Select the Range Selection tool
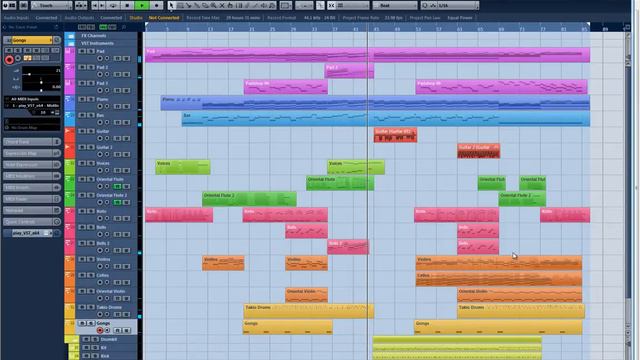This screenshot has width=640, height=360. point(180,5)
